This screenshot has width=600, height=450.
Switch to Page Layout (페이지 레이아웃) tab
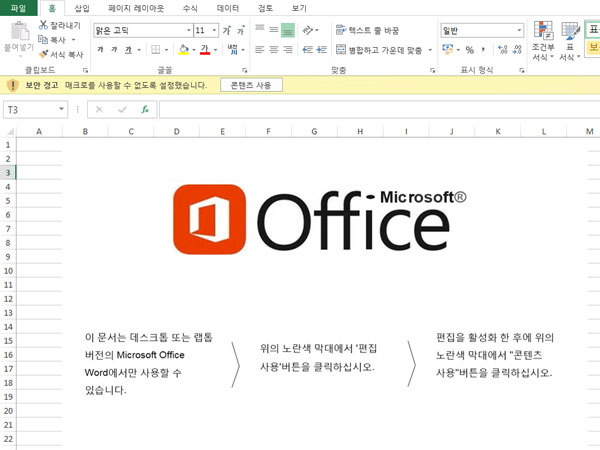(x=136, y=8)
